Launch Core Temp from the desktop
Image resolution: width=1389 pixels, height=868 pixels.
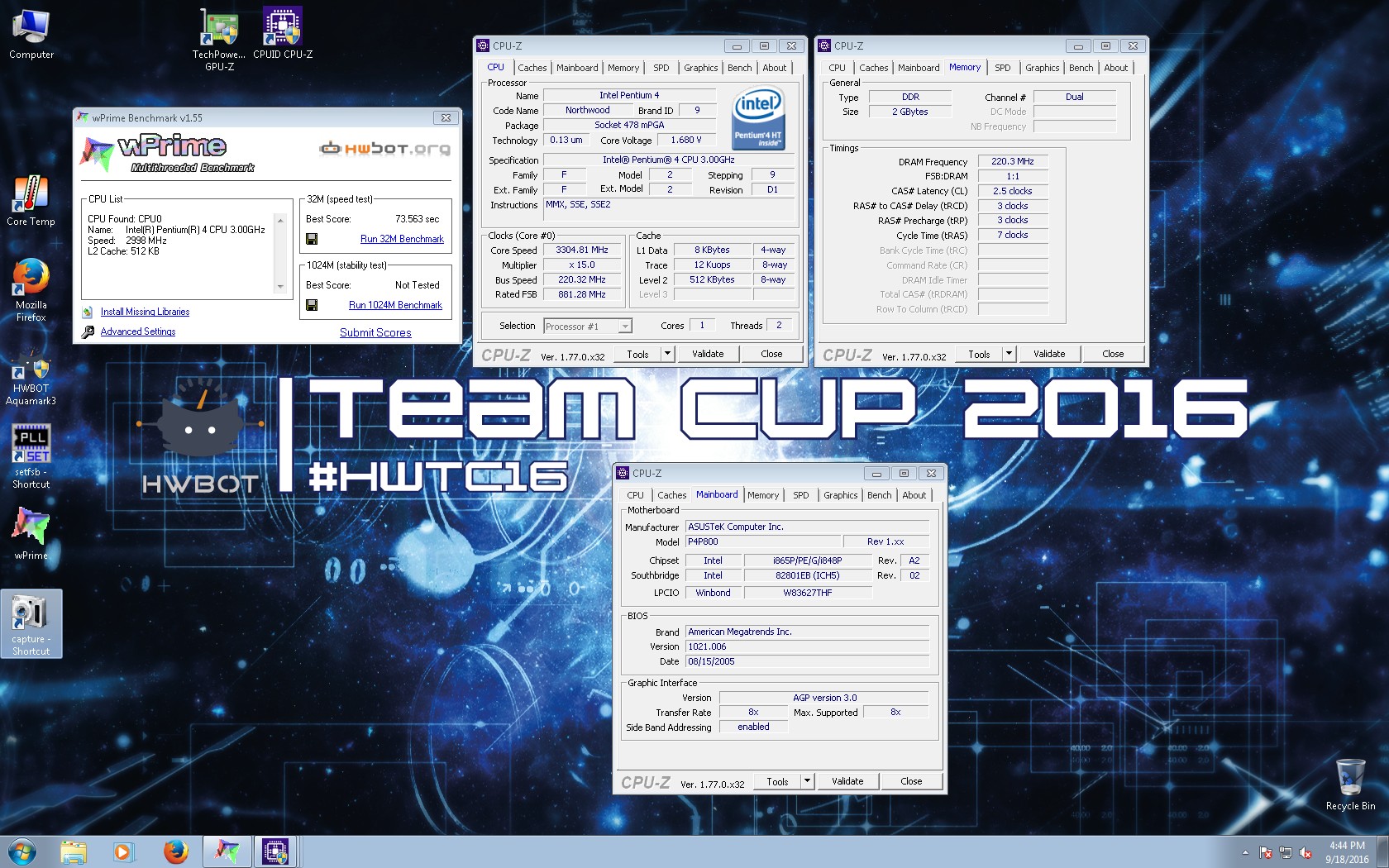(x=31, y=196)
